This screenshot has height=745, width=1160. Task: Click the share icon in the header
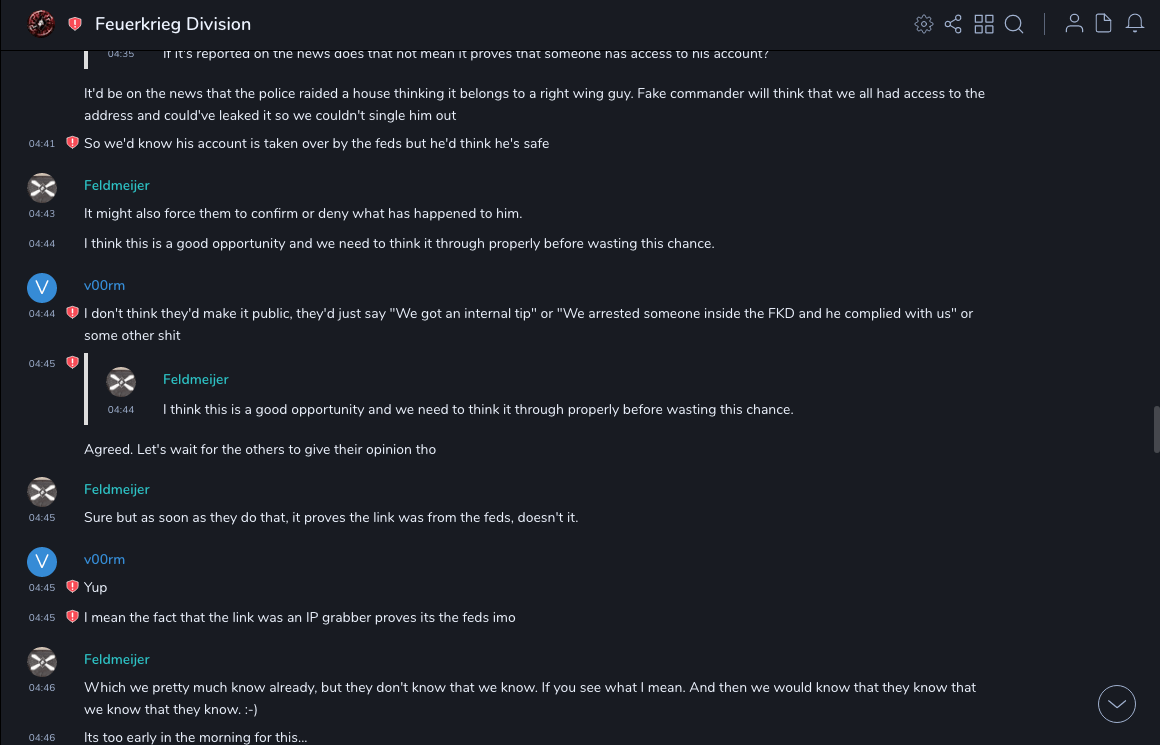953,24
